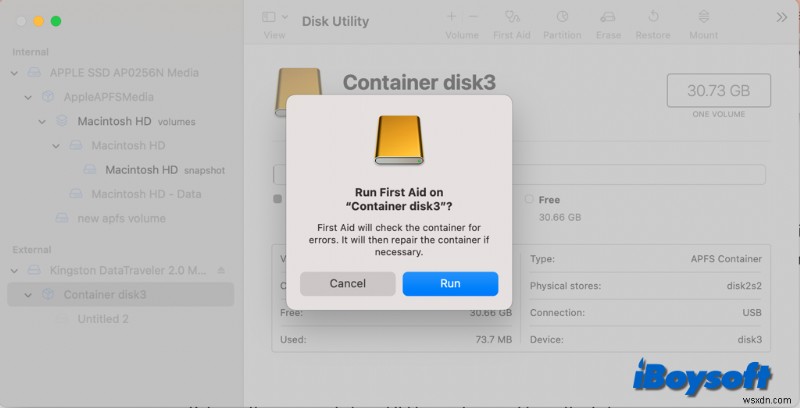
Task: Collapse the AppleAPFSMedia container
Action: tap(28, 97)
